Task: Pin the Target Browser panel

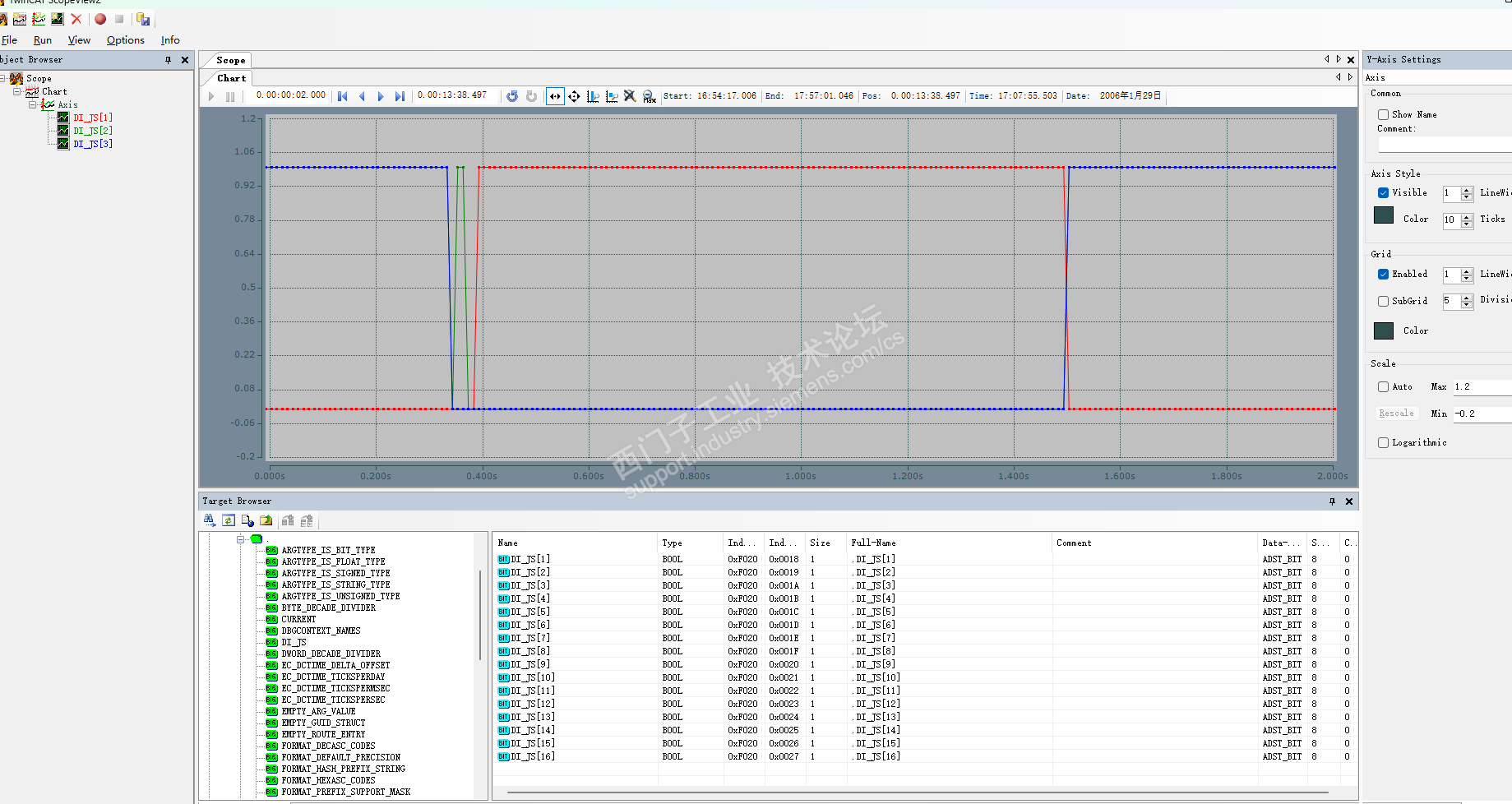Action: [1332, 501]
